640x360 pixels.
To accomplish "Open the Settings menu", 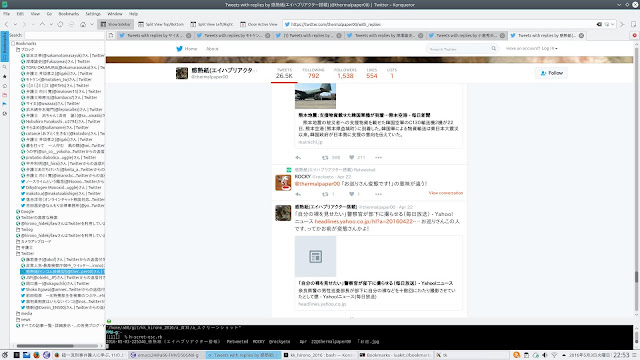I will point(93,14).
